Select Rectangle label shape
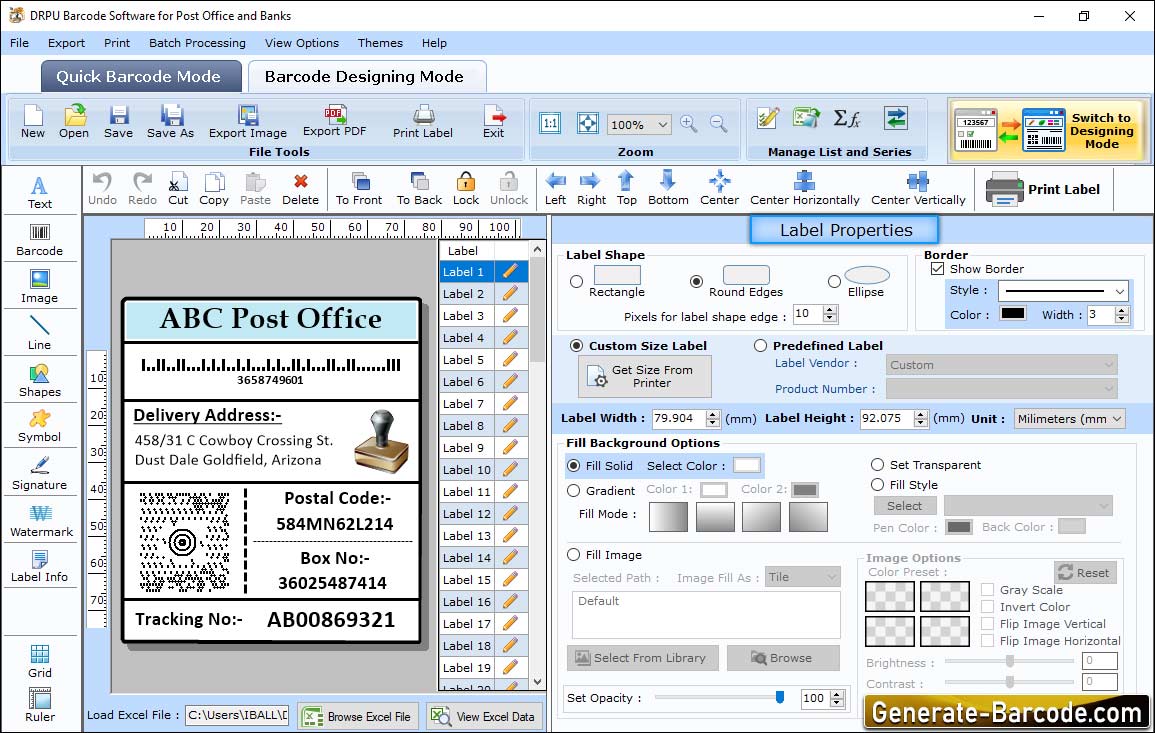 (x=577, y=281)
